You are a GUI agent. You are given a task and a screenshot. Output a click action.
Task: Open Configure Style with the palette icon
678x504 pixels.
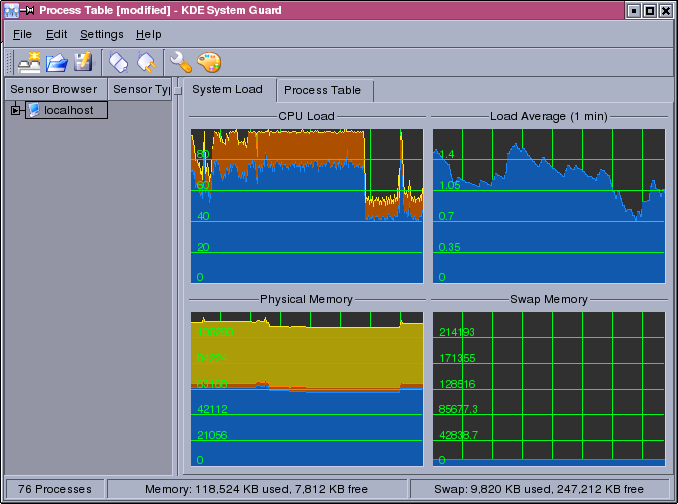(208, 63)
